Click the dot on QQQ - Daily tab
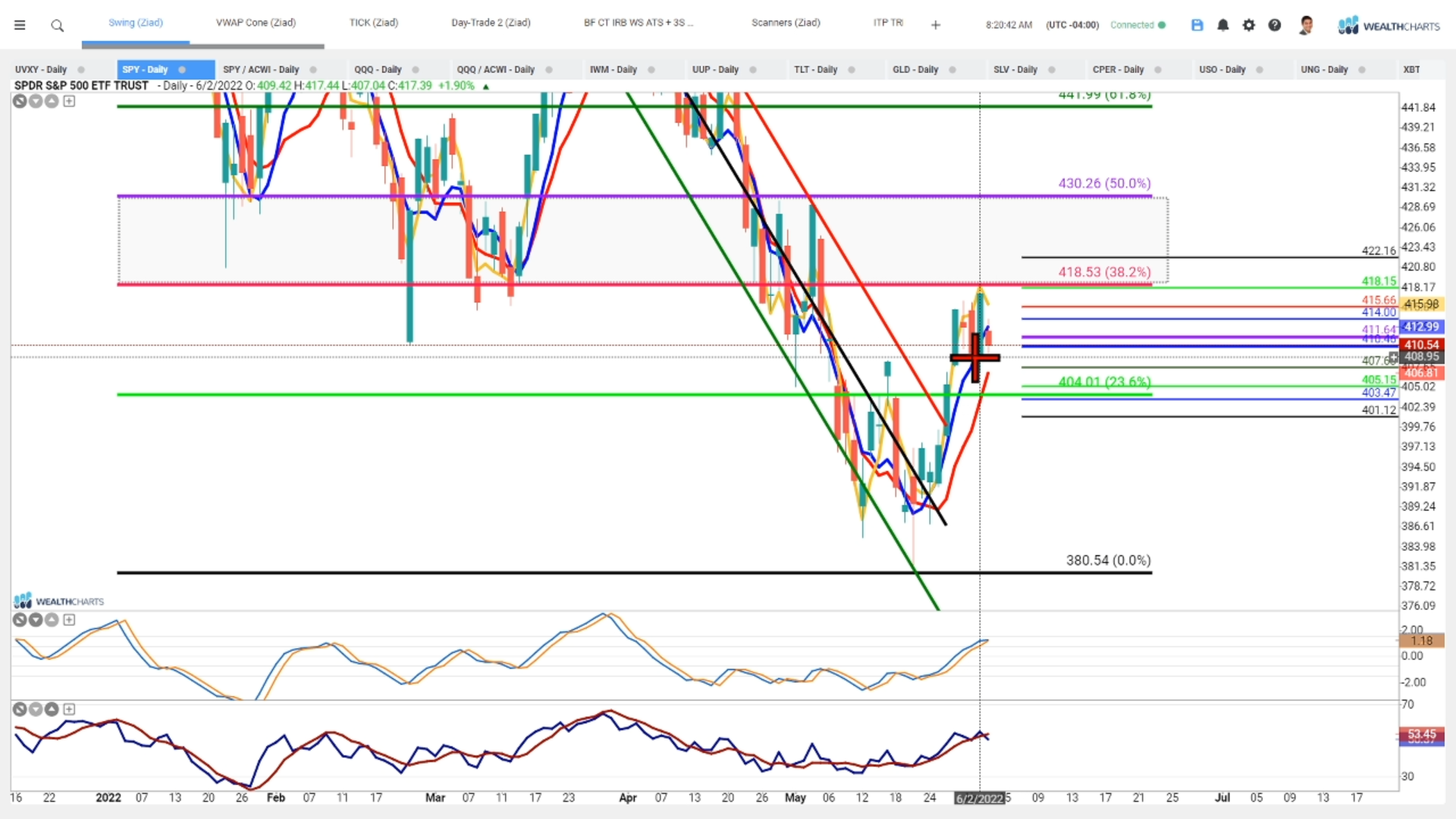The image size is (1456, 819). pos(416,70)
